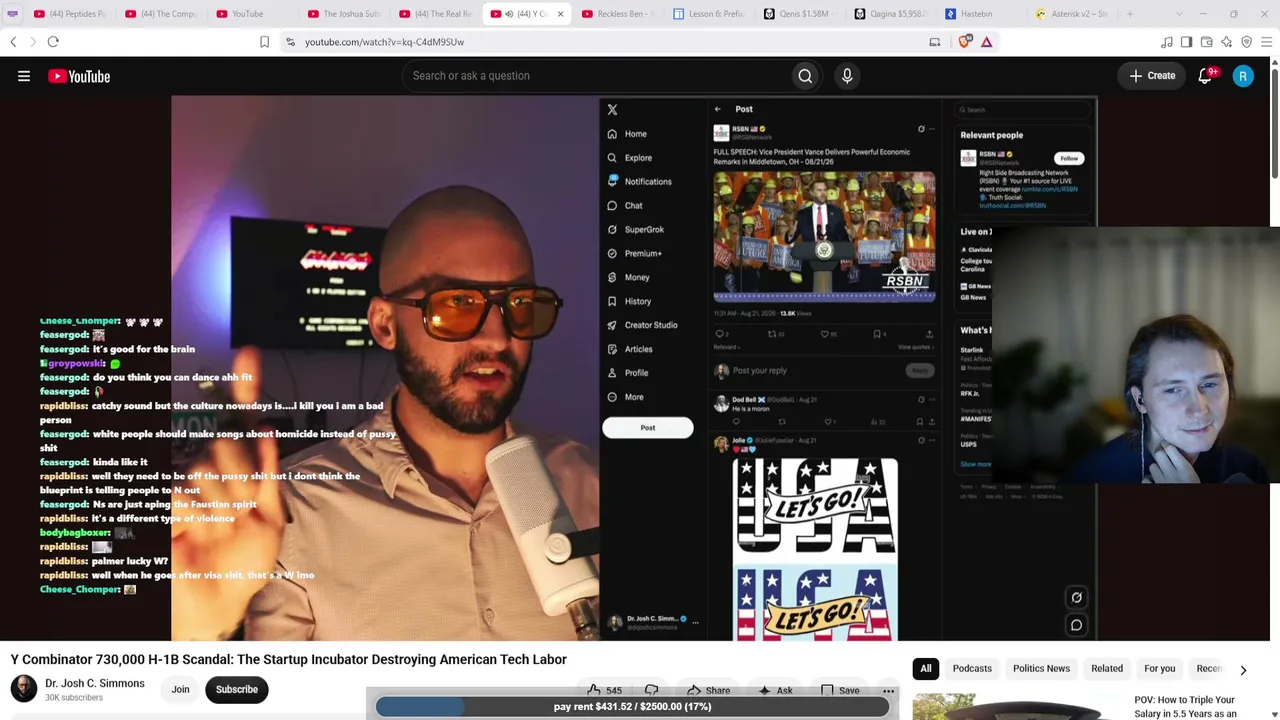Subscribe to Dr. Josh C. Simmons

(x=237, y=689)
